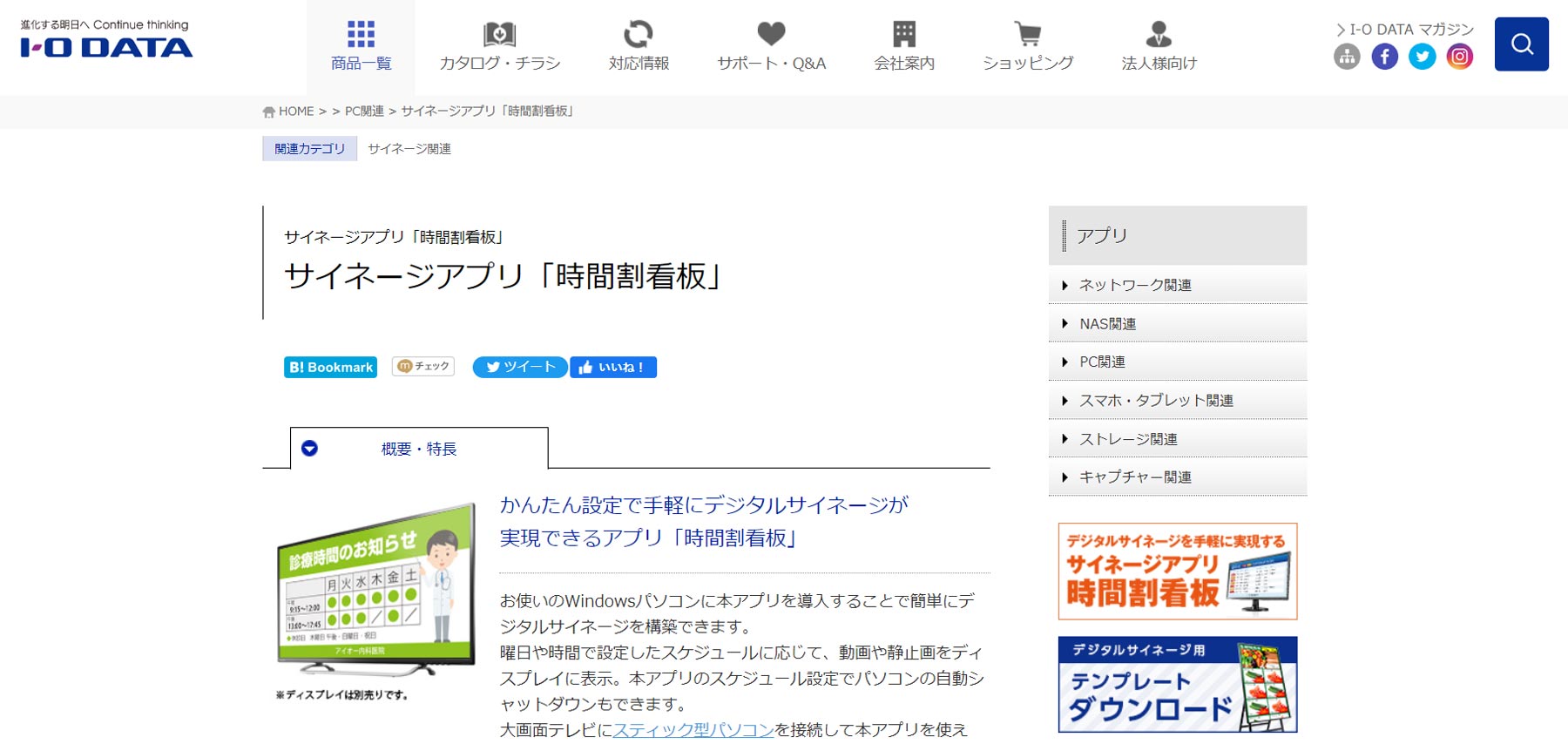Viewport: 1568px width, 744px height.
Task: Expand PC関連 in the app sidebar
Action: click(1178, 362)
